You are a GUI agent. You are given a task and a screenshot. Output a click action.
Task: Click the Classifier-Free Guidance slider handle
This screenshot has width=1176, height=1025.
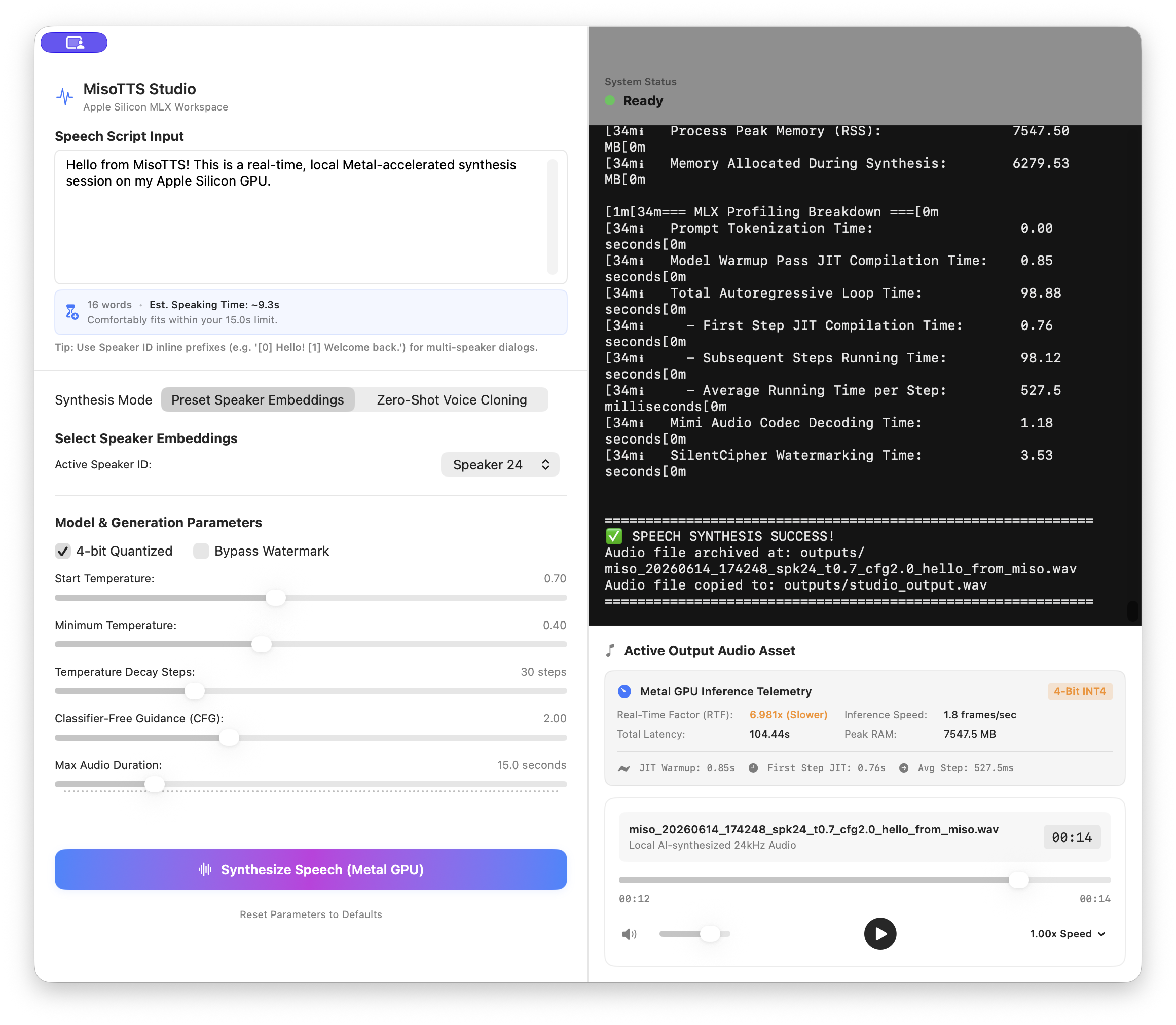[229, 738]
